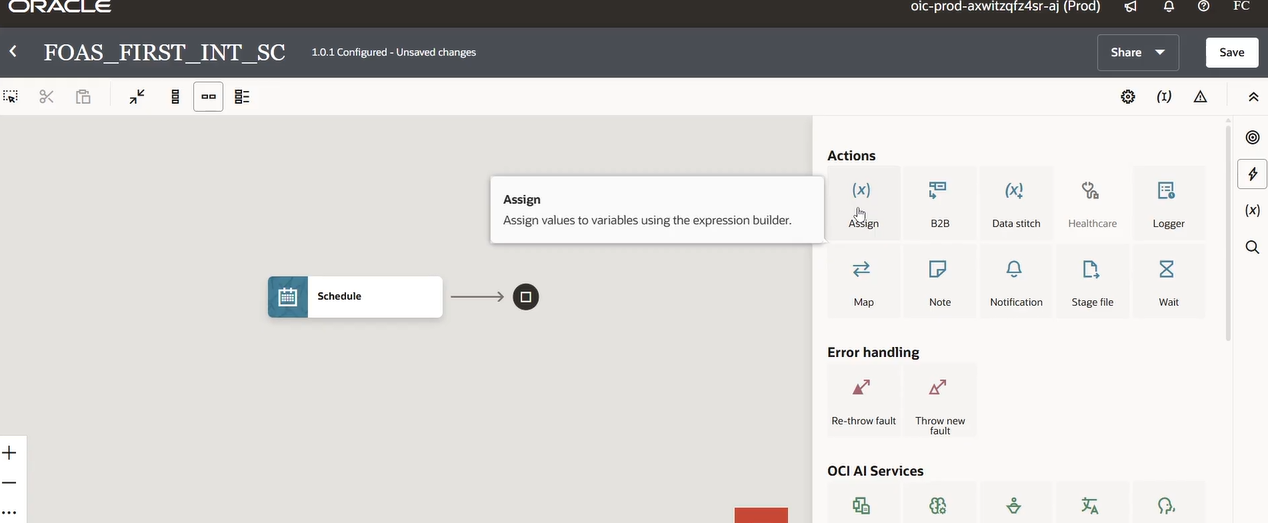Open the Actions lightning icon in sidebar
The height and width of the screenshot is (523, 1268).
(x=1252, y=174)
